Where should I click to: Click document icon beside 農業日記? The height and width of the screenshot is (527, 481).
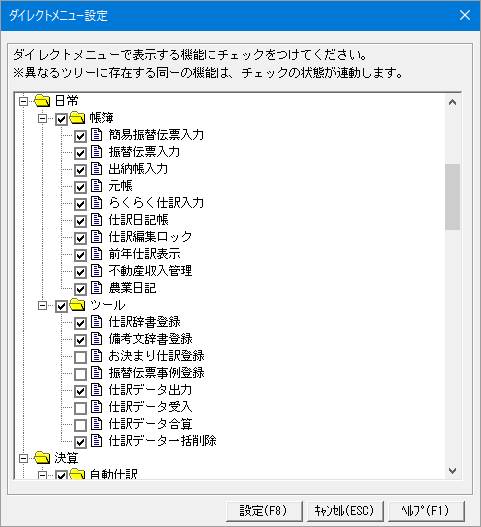(96, 288)
